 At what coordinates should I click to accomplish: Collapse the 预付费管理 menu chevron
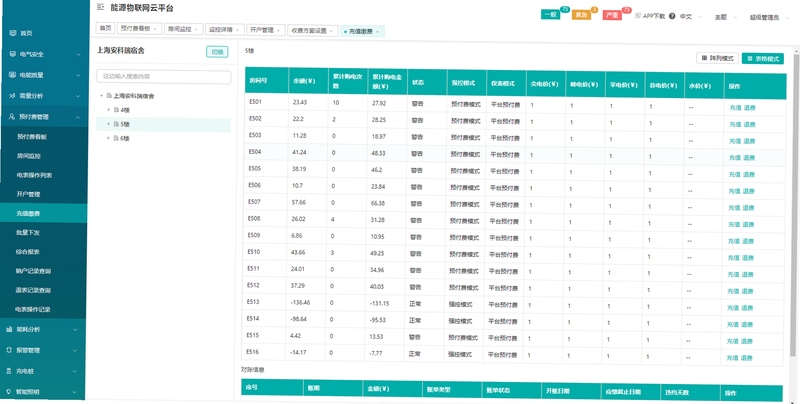(x=78, y=117)
